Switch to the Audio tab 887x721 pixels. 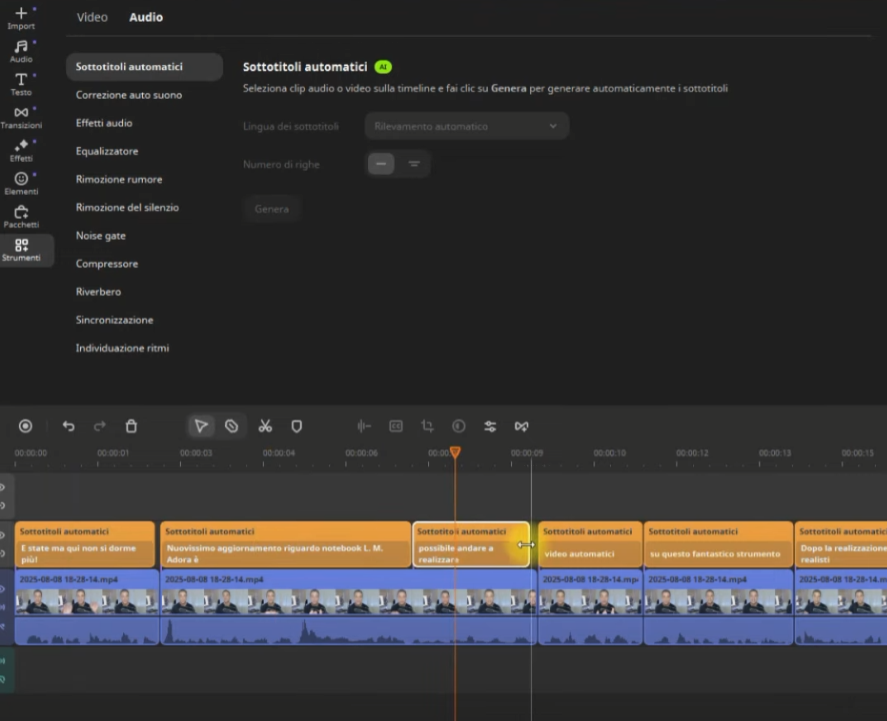(x=146, y=17)
